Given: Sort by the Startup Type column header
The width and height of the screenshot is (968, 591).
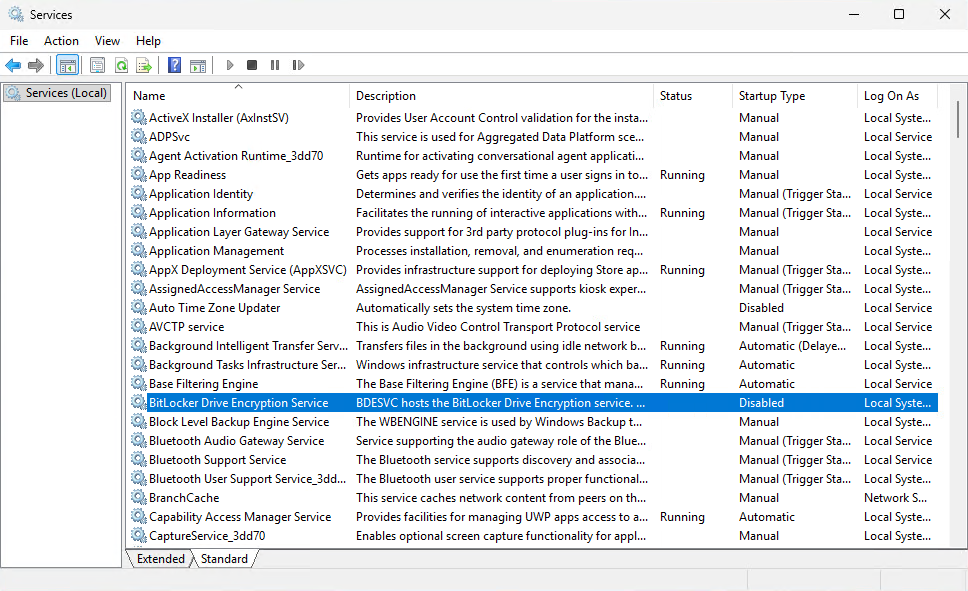Looking at the screenshot, I should 771,96.
